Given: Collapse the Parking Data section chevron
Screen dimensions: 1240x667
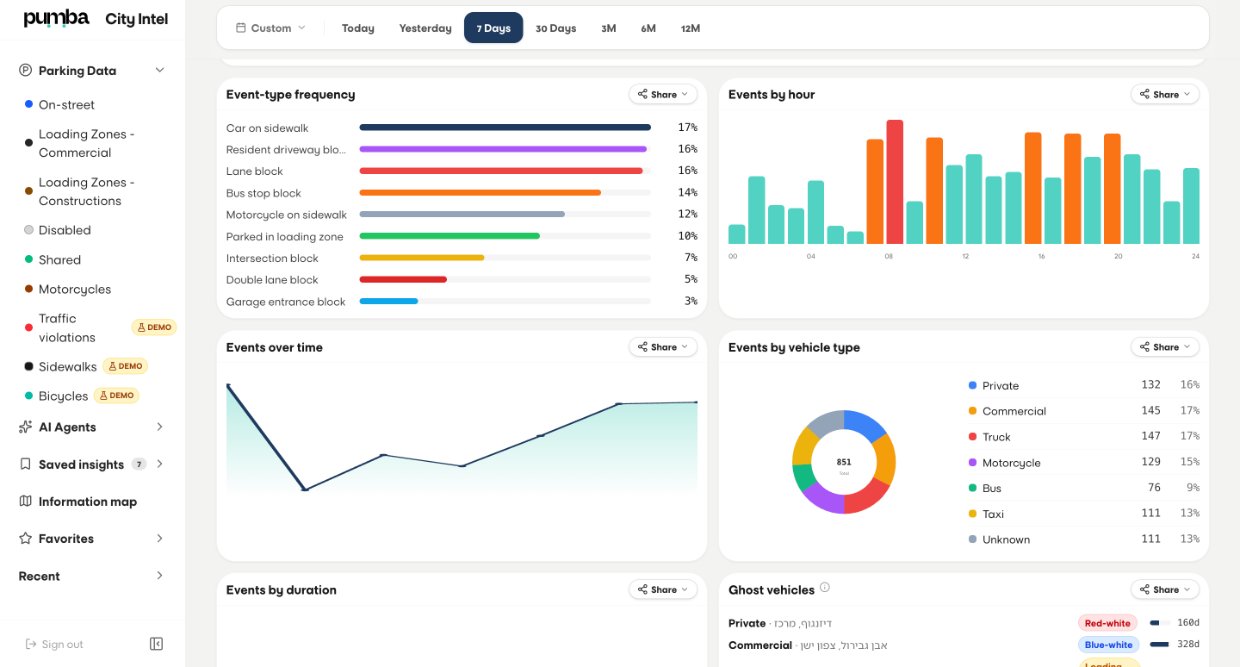Looking at the screenshot, I should click(159, 70).
